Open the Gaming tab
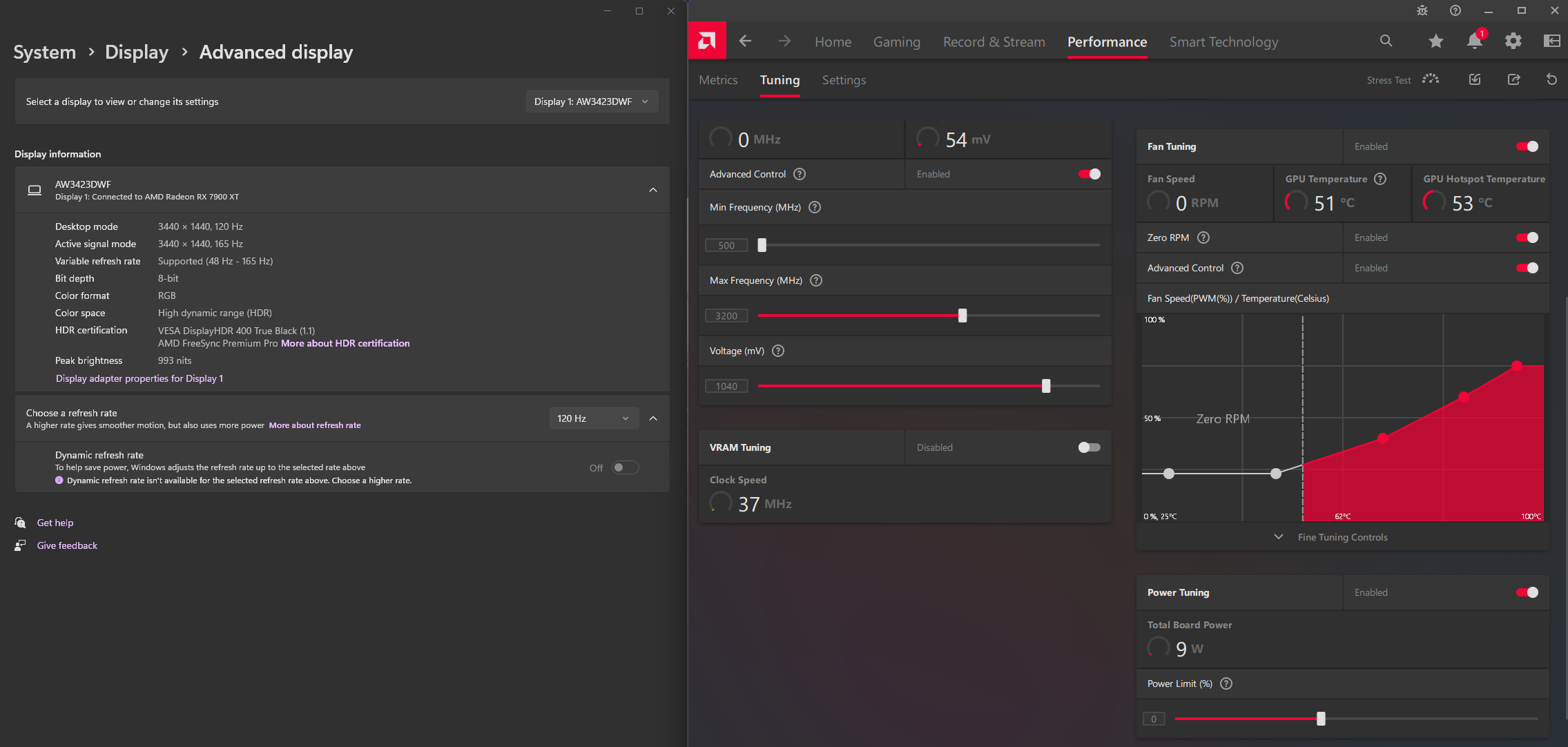 (x=896, y=42)
